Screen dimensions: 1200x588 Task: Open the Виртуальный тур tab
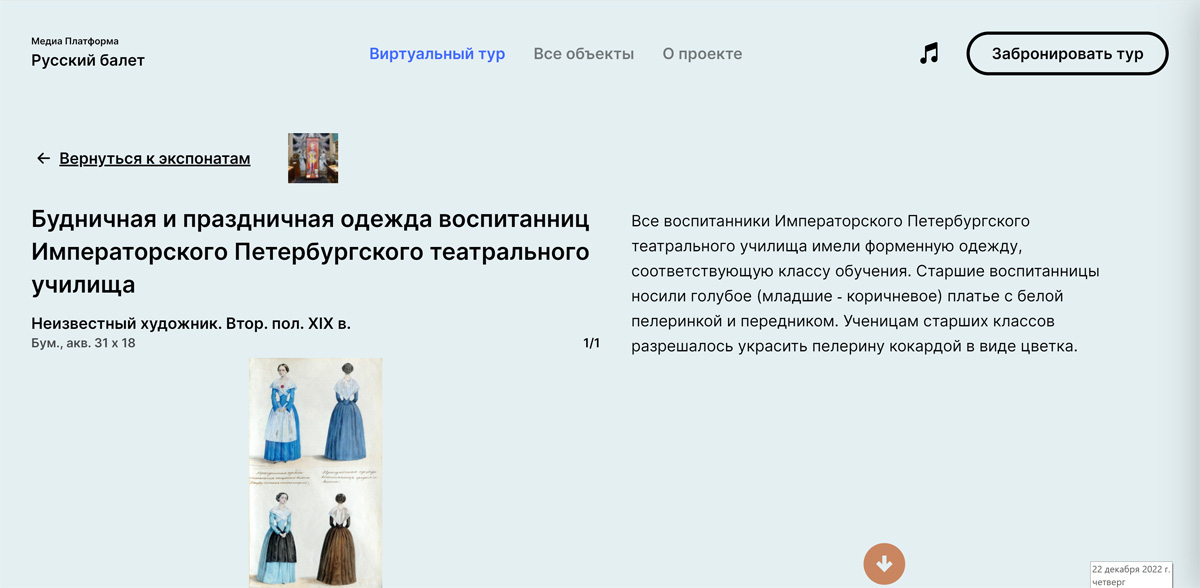[x=437, y=54]
